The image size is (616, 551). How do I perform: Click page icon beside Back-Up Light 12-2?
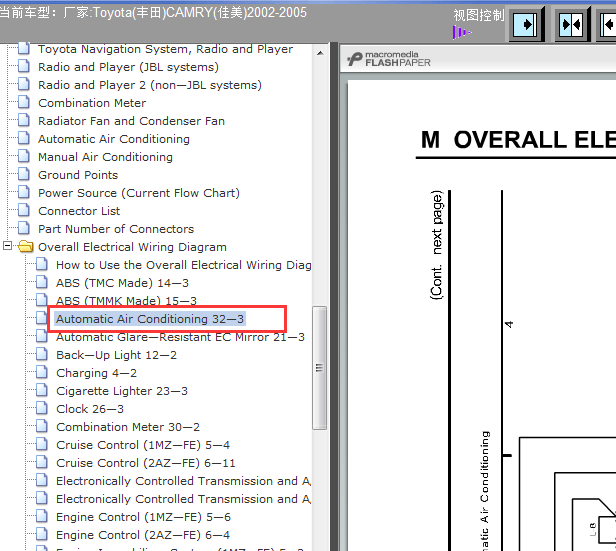pos(42,354)
